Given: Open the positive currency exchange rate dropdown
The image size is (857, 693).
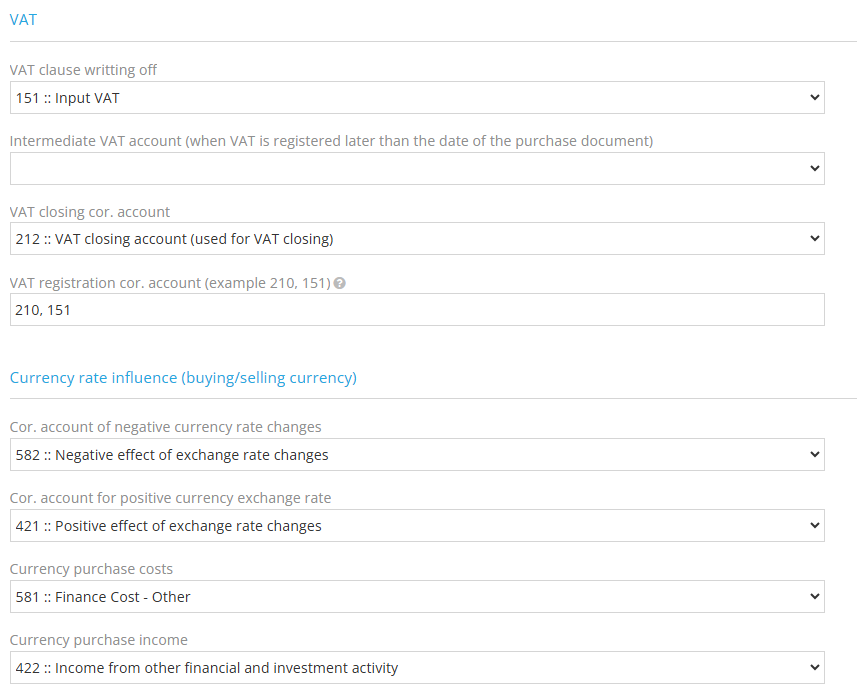Looking at the screenshot, I should click(x=415, y=525).
